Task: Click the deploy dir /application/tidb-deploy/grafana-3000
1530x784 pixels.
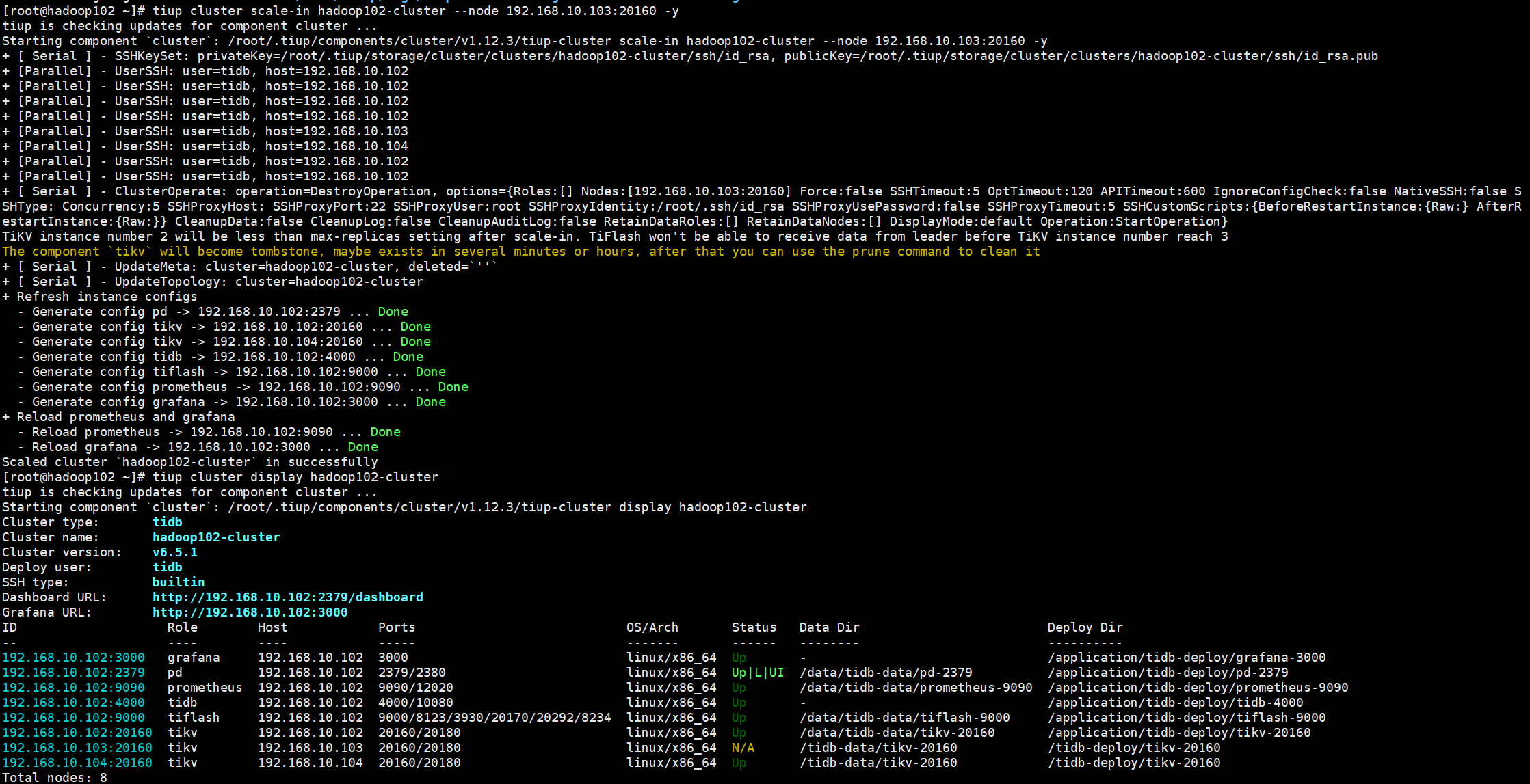Action: [x=1187, y=658]
